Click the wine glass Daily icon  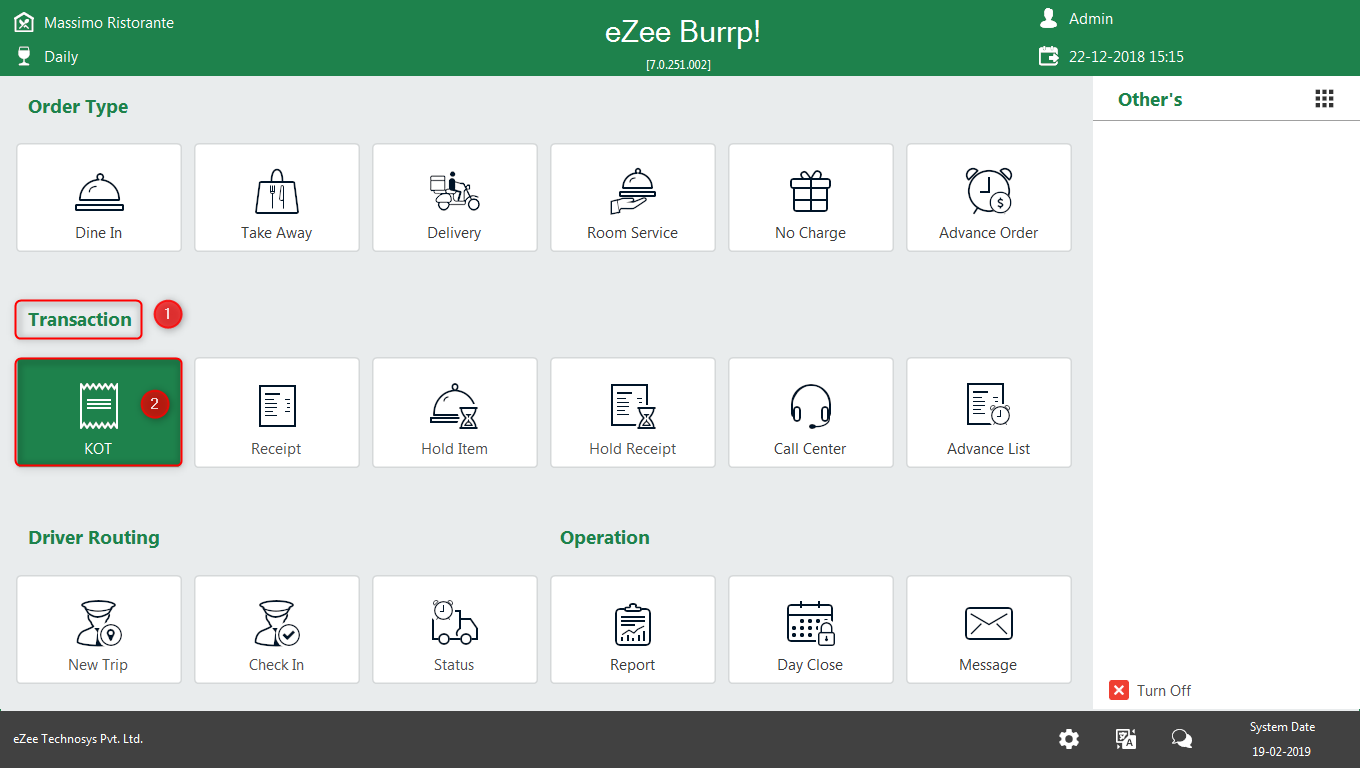(x=24, y=56)
